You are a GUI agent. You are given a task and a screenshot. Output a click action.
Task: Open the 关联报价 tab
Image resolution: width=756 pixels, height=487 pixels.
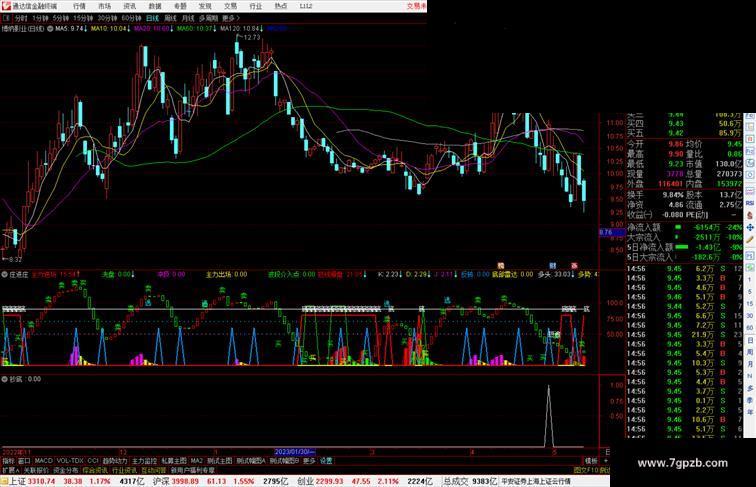[x=36, y=470]
